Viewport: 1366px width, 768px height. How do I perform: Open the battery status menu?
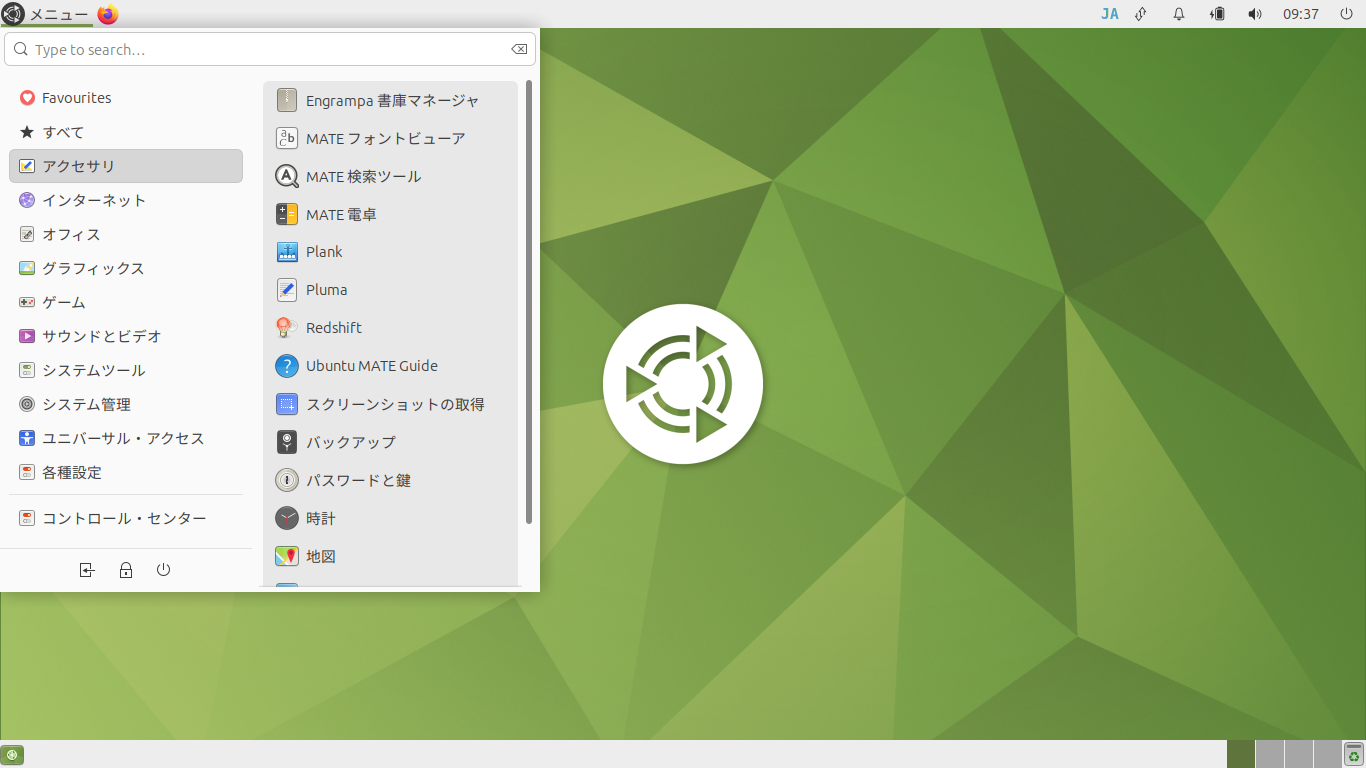1216,14
